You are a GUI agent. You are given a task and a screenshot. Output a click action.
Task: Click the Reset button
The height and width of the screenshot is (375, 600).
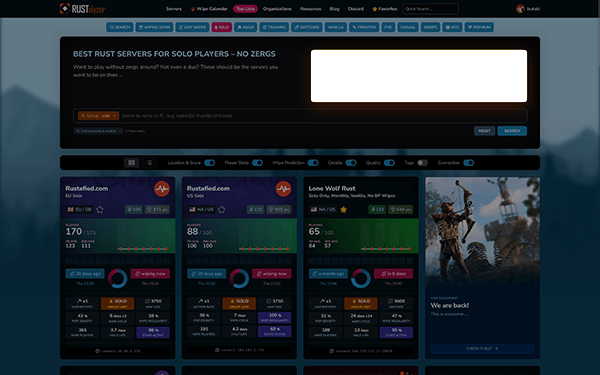click(x=484, y=131)
